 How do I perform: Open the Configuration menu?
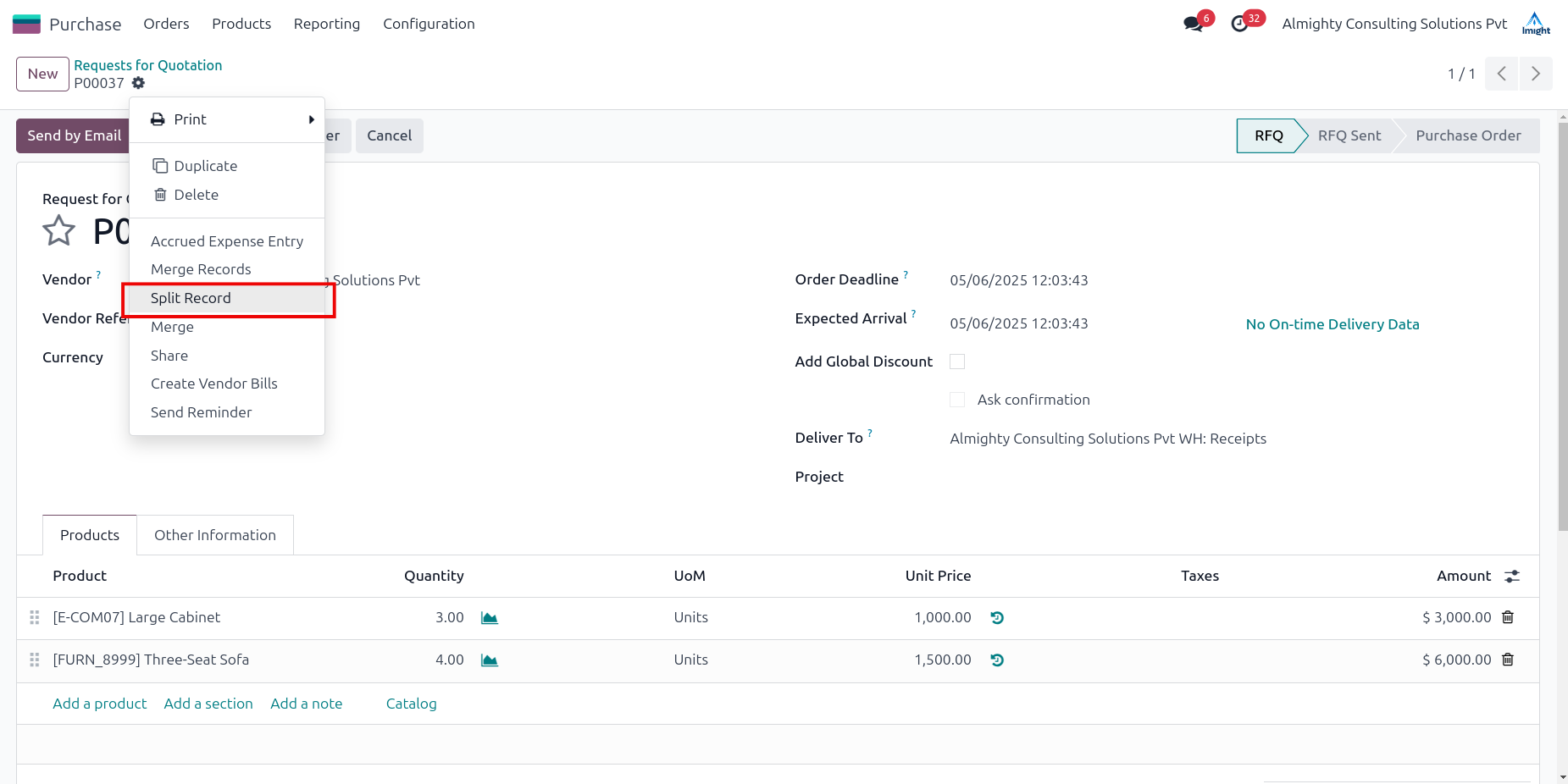(x=429, y=24)
